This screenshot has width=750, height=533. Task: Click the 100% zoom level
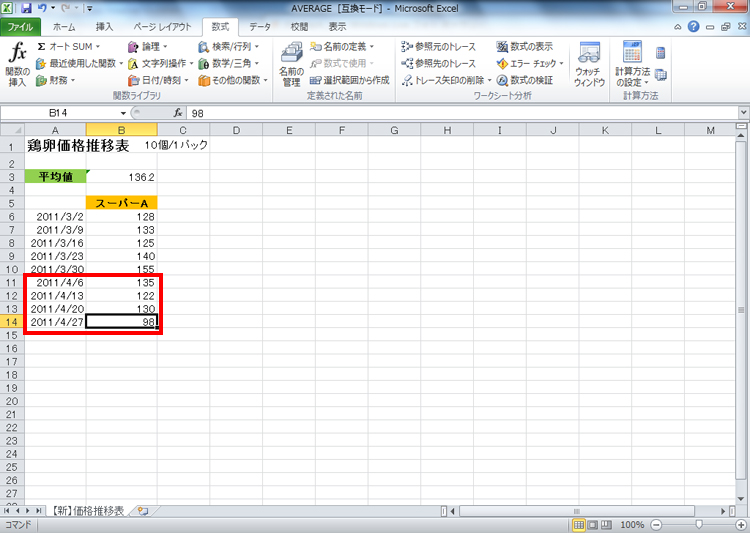(x=632, y=525)
